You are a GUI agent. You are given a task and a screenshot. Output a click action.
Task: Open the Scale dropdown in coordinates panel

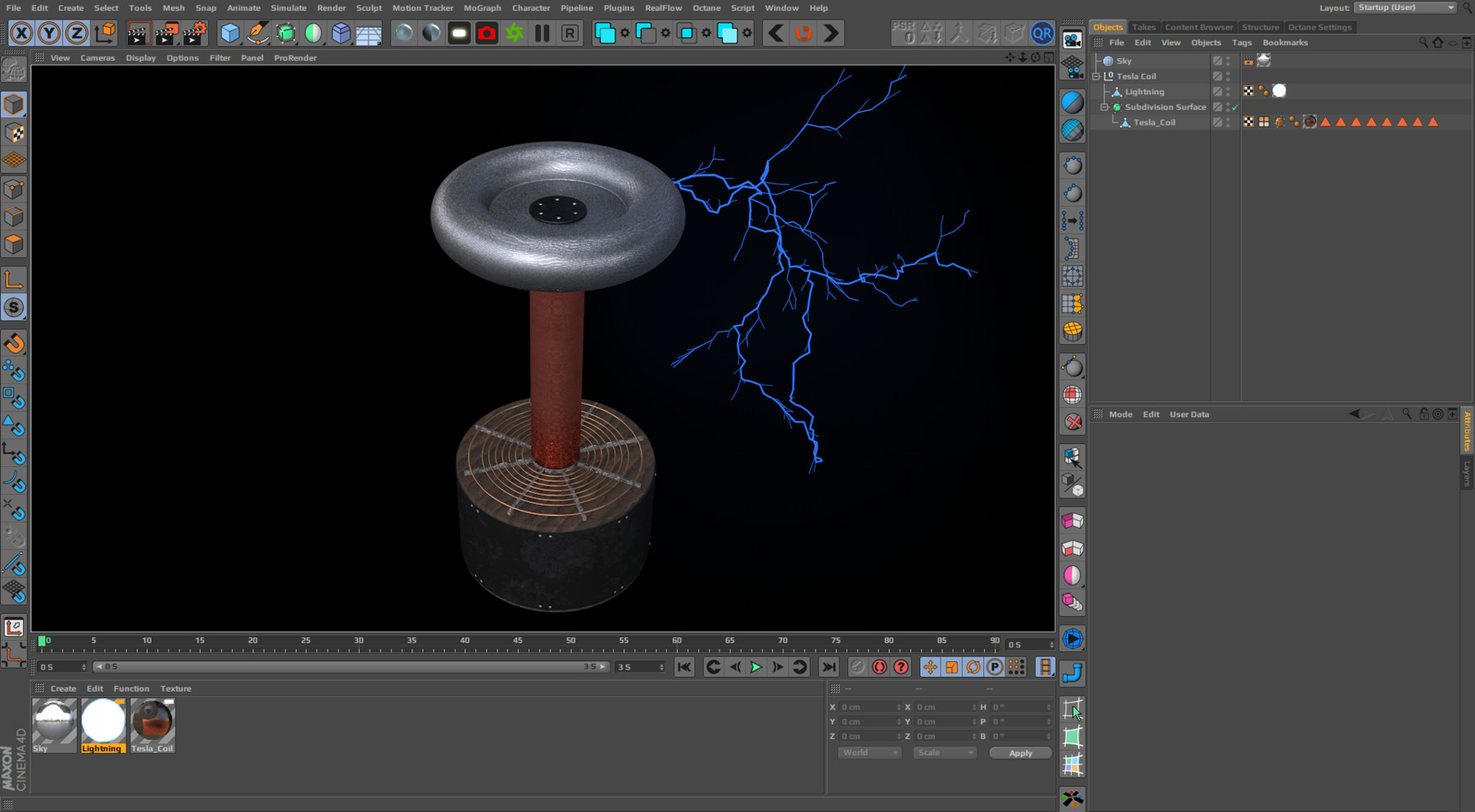click(x=944, y=752)
